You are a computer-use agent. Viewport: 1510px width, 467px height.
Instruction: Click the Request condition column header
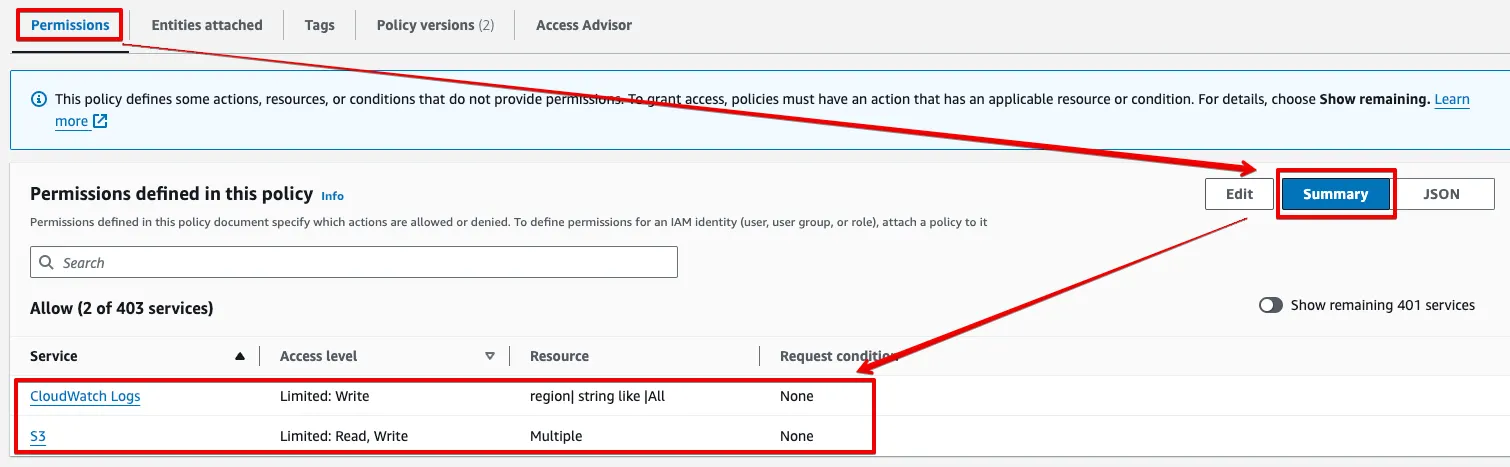coord(838,356)
